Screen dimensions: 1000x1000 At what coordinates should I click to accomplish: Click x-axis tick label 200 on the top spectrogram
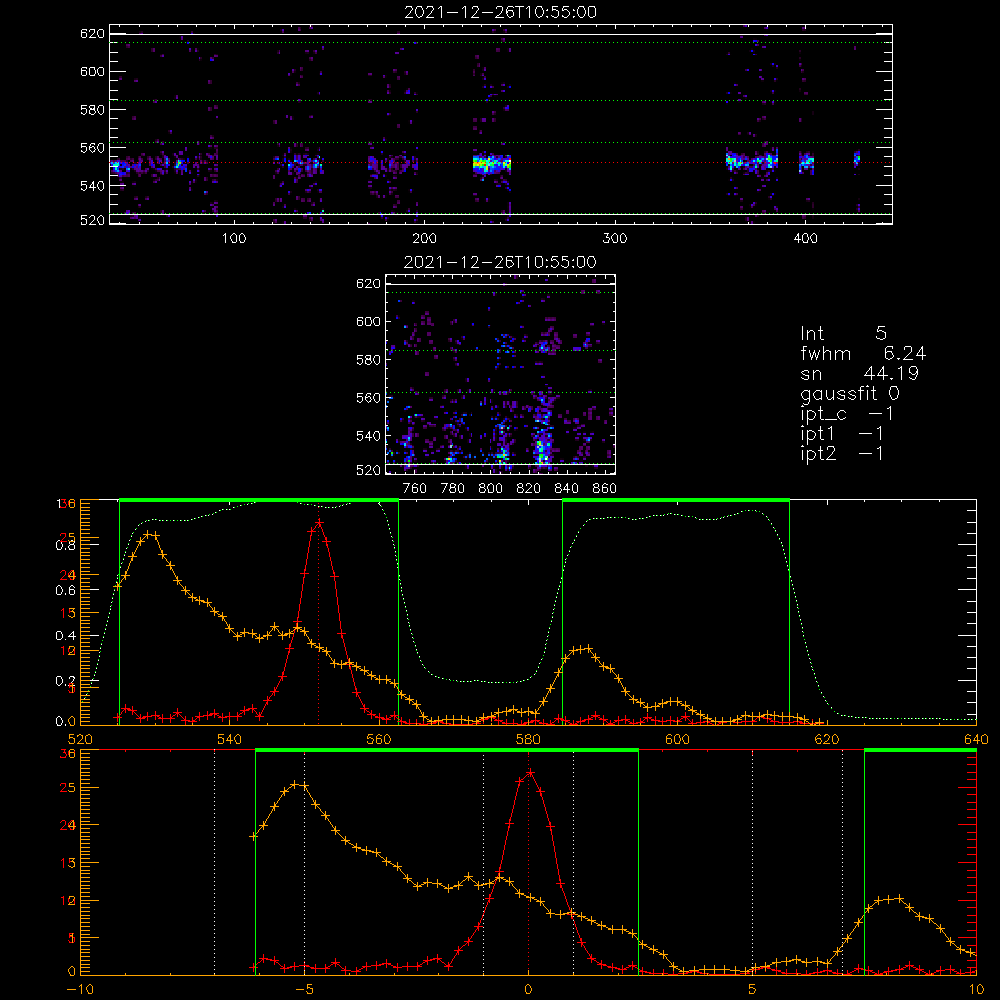424,239
